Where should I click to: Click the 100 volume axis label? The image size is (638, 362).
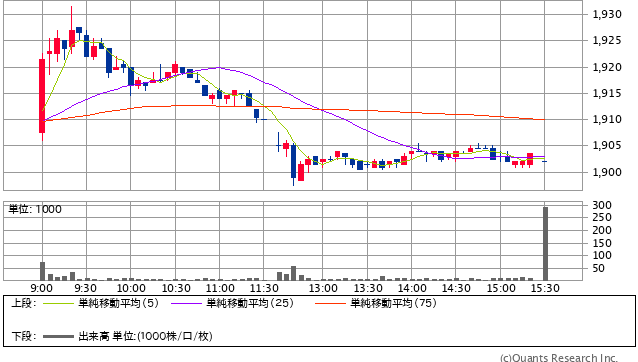(x=602, y=255)
